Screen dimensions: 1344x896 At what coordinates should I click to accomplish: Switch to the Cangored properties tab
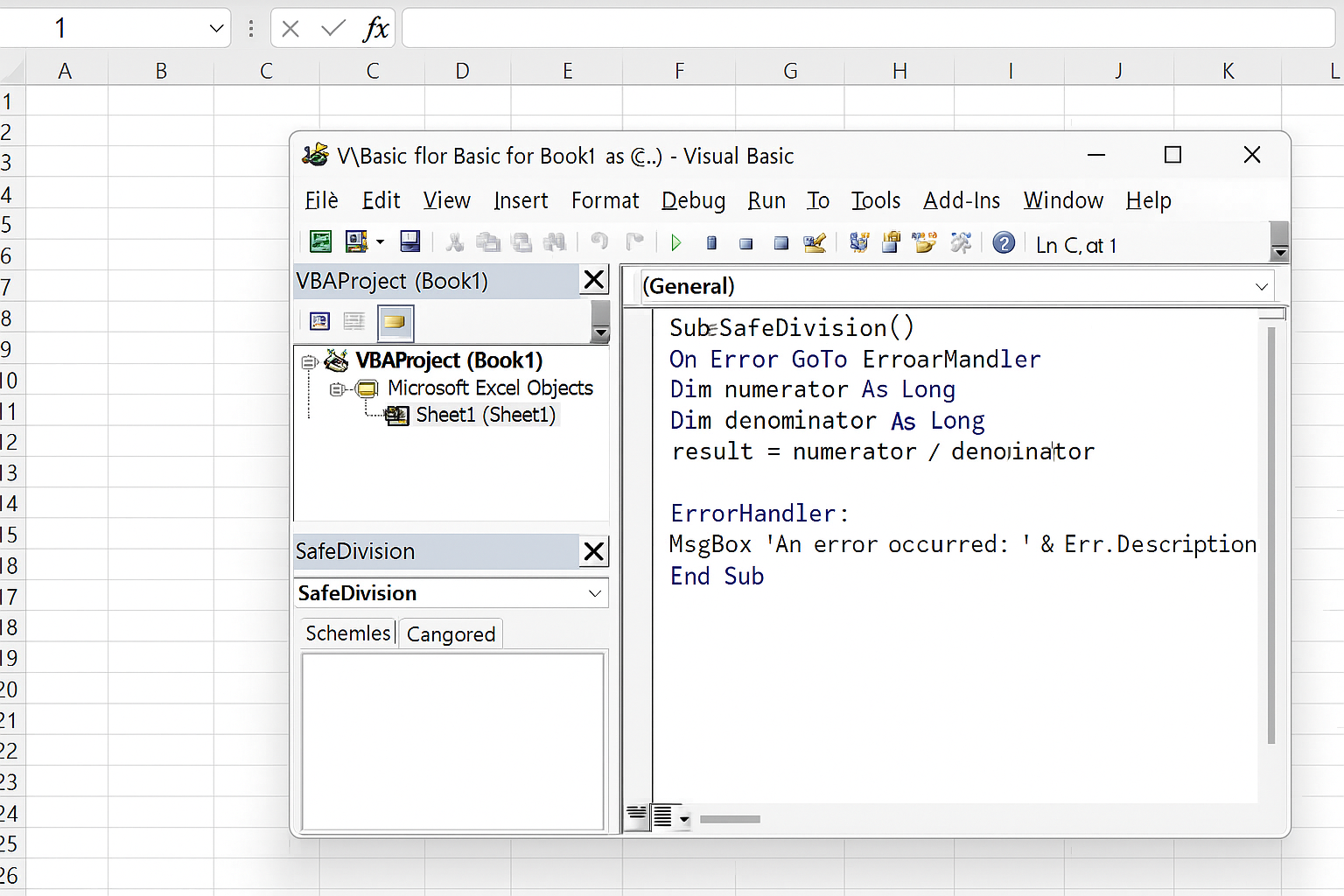(x=451, y=634)
